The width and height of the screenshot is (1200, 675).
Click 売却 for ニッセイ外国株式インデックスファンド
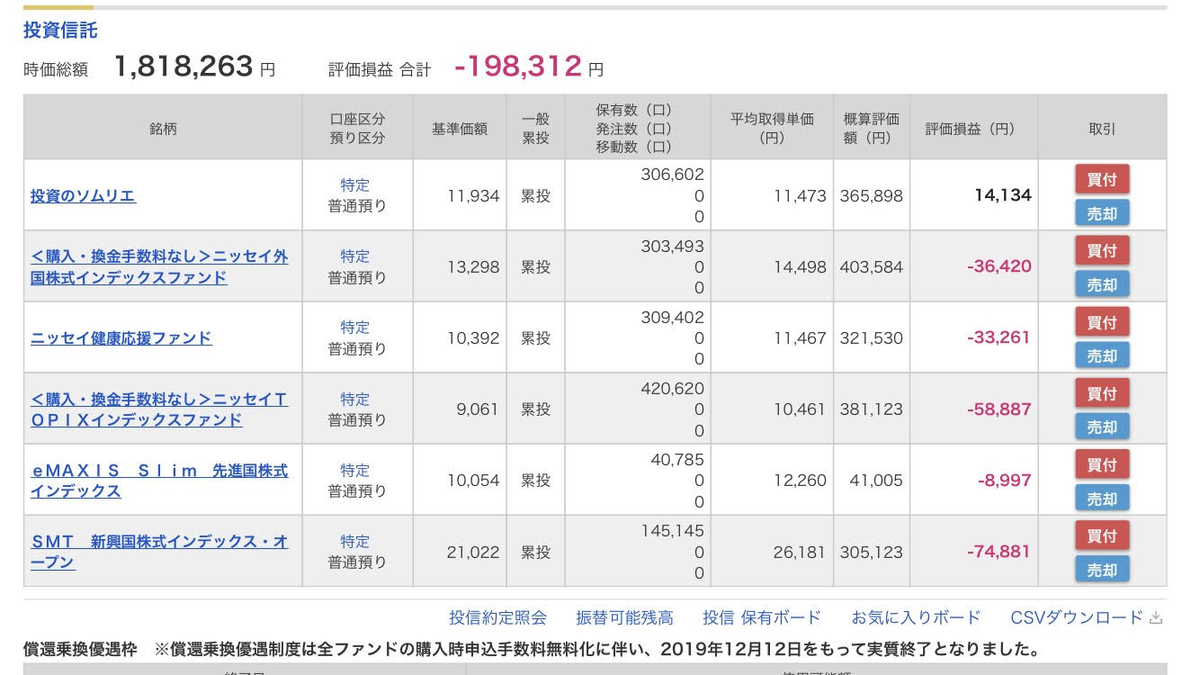pos(1102,284)
